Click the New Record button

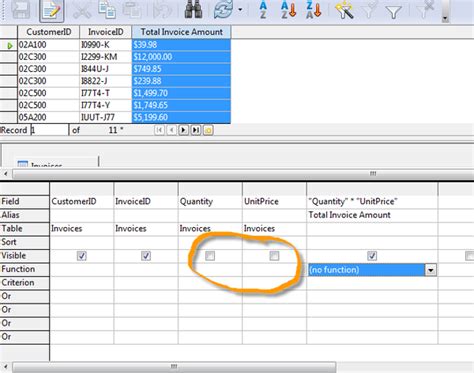(x=208, y=130)
